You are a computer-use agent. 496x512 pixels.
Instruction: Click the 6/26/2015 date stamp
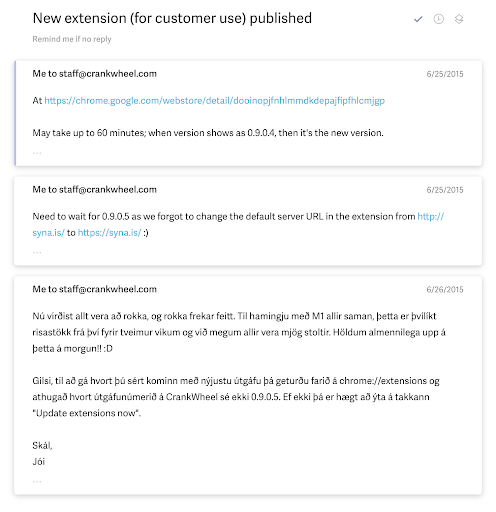(445, 289)
